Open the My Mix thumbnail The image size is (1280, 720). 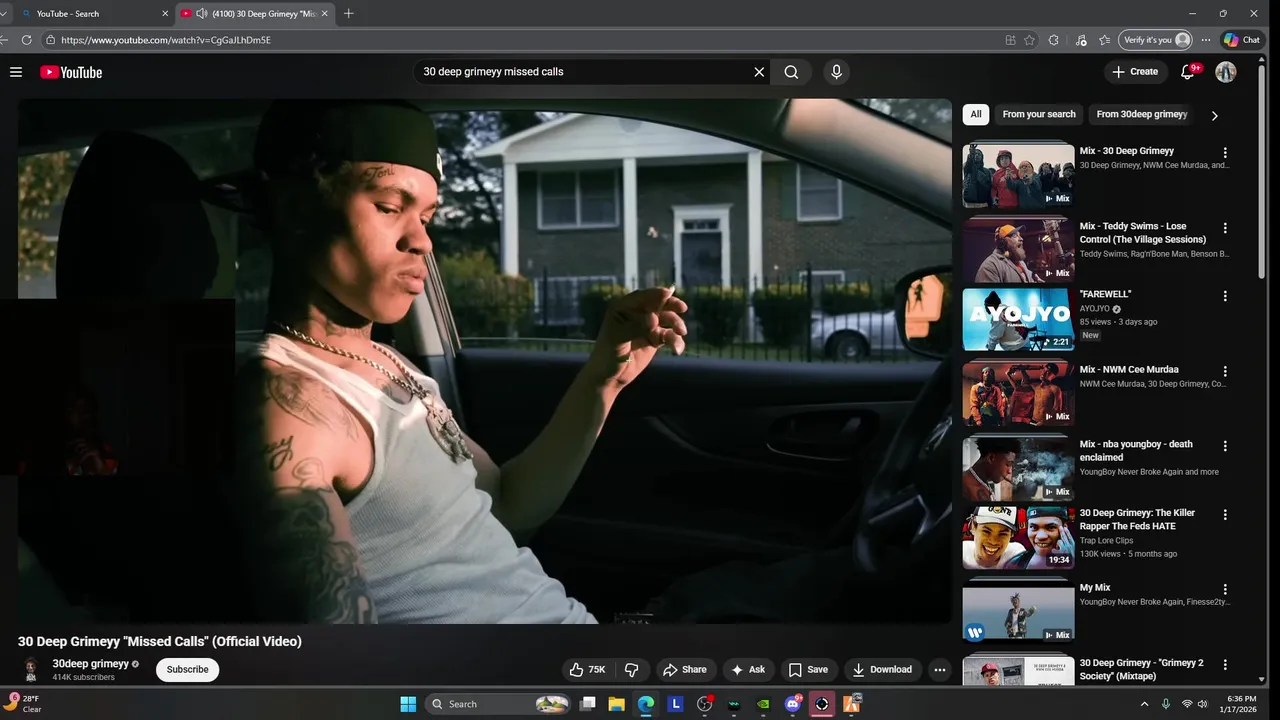(x=1018, y=610)
